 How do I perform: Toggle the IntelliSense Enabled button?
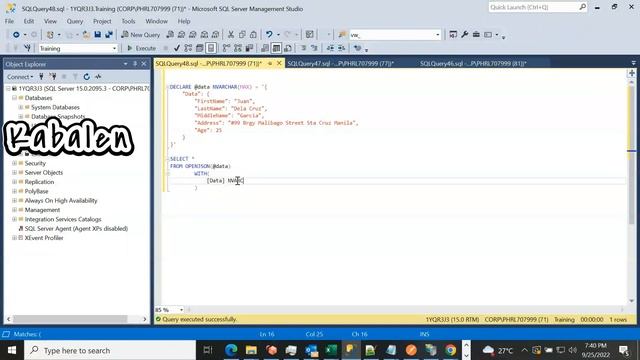pos(211,48)
